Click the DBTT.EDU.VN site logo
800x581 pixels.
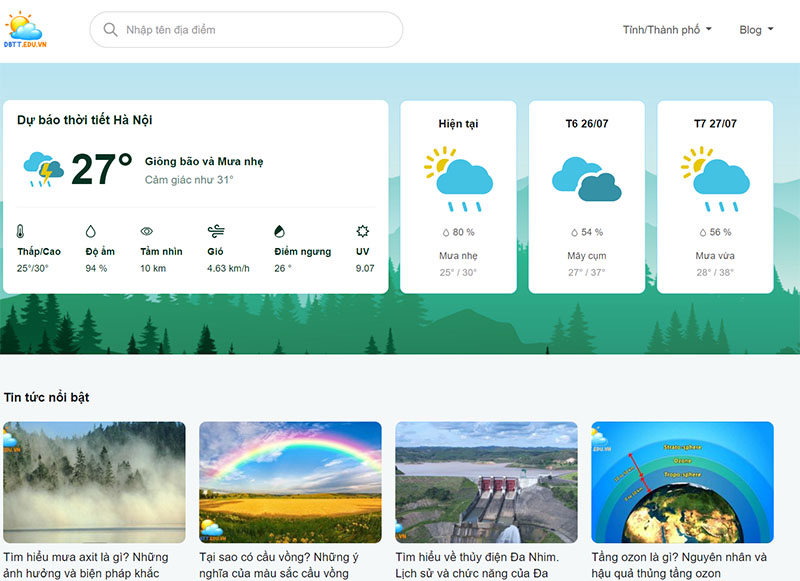(24, 30)
